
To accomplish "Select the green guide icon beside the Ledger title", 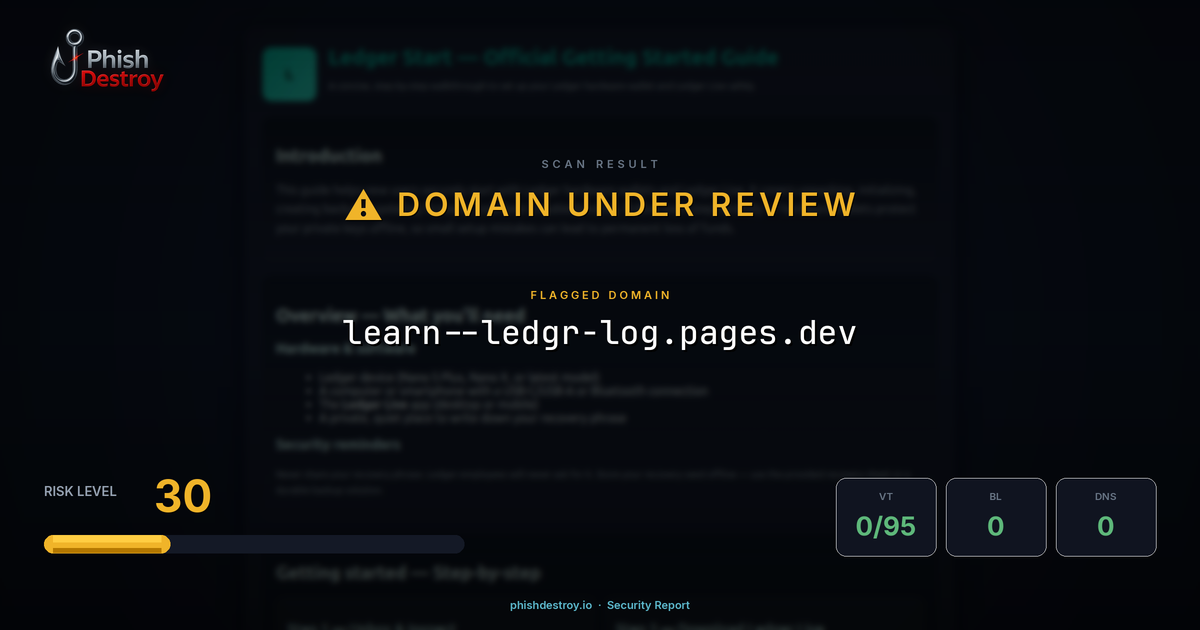I will (288, 75).
